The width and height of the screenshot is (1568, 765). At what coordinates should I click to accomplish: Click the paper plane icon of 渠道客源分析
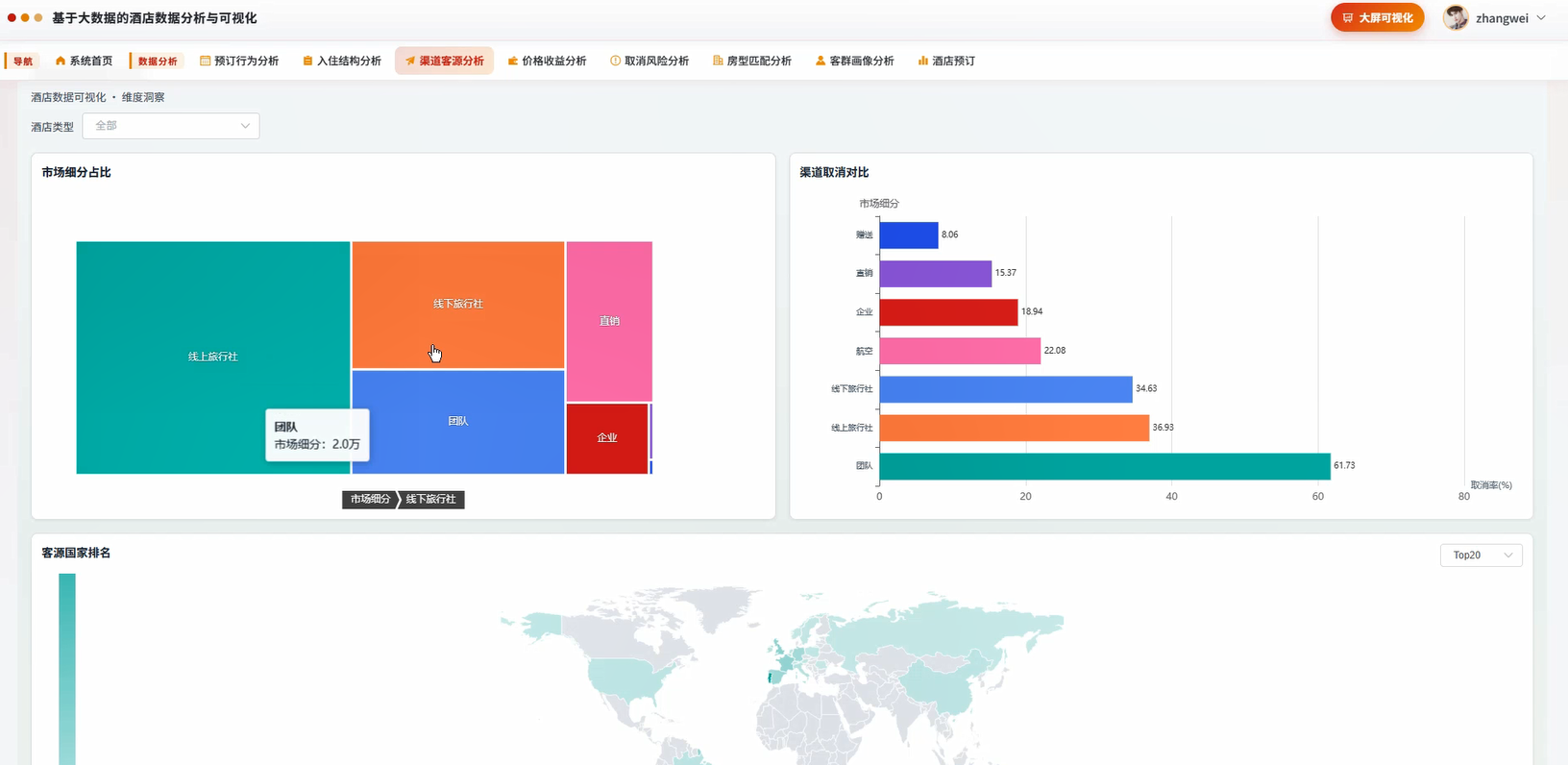pyautogui.click(x=410, y=61)
